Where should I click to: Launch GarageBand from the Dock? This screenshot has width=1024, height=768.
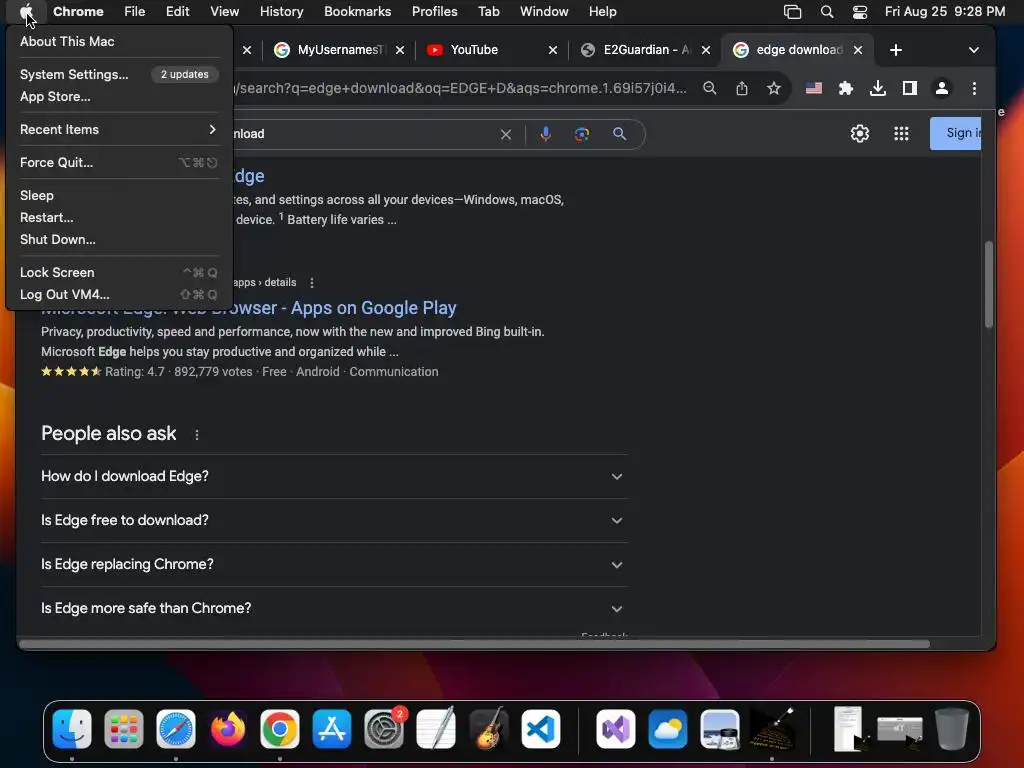click(488, 729)
